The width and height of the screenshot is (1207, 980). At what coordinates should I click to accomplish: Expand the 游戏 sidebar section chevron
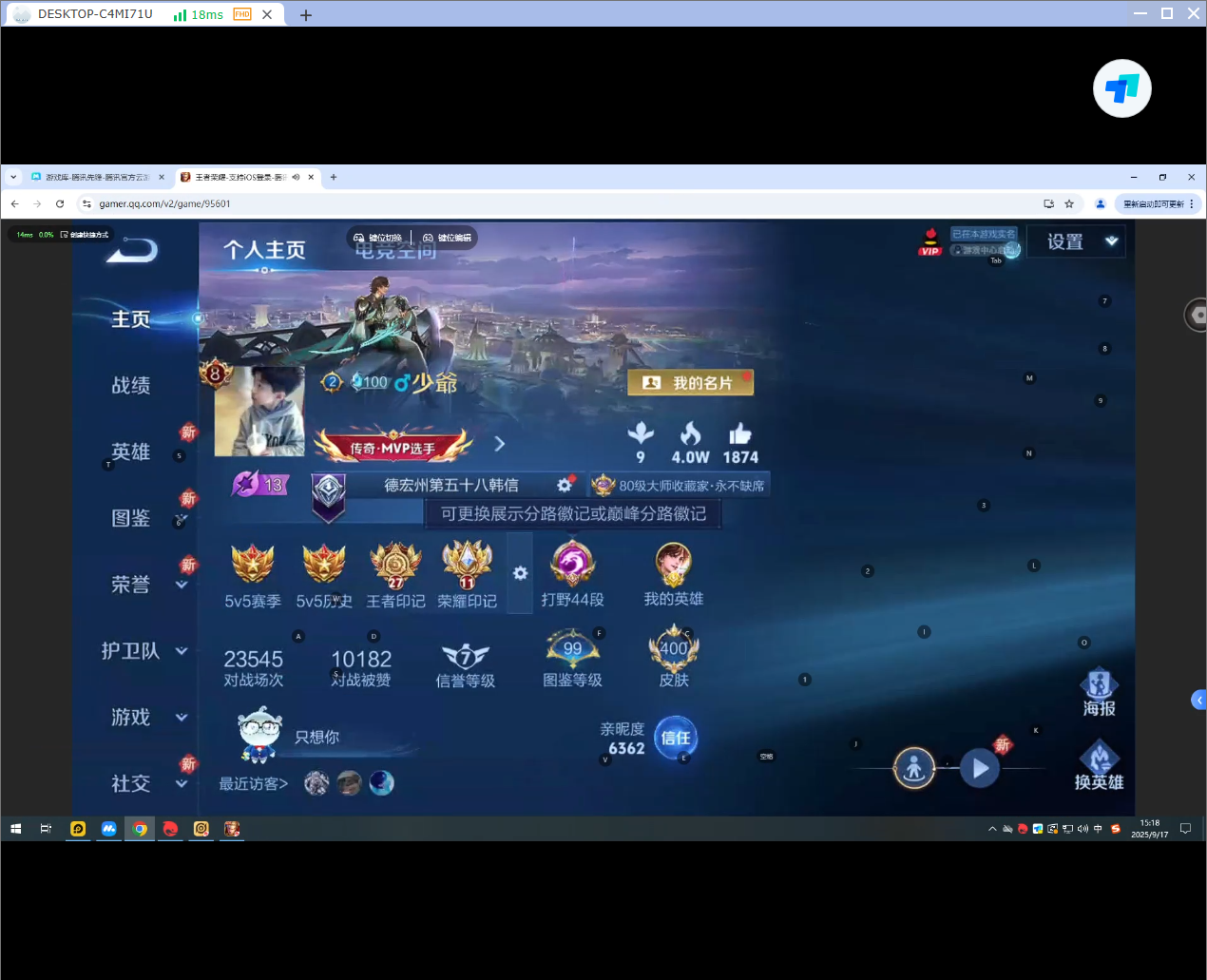click(182, 718)
